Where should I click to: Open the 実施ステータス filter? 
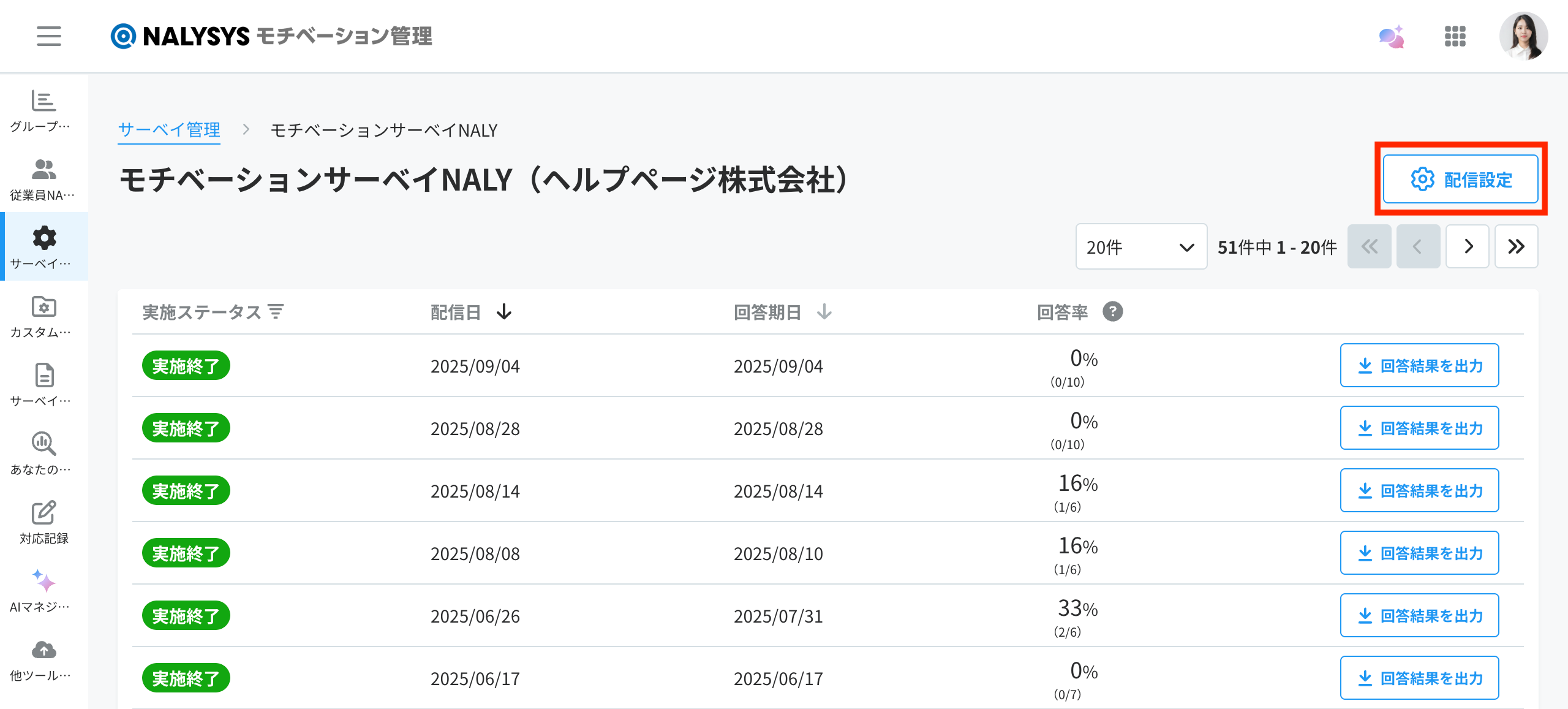pos(276,312)
